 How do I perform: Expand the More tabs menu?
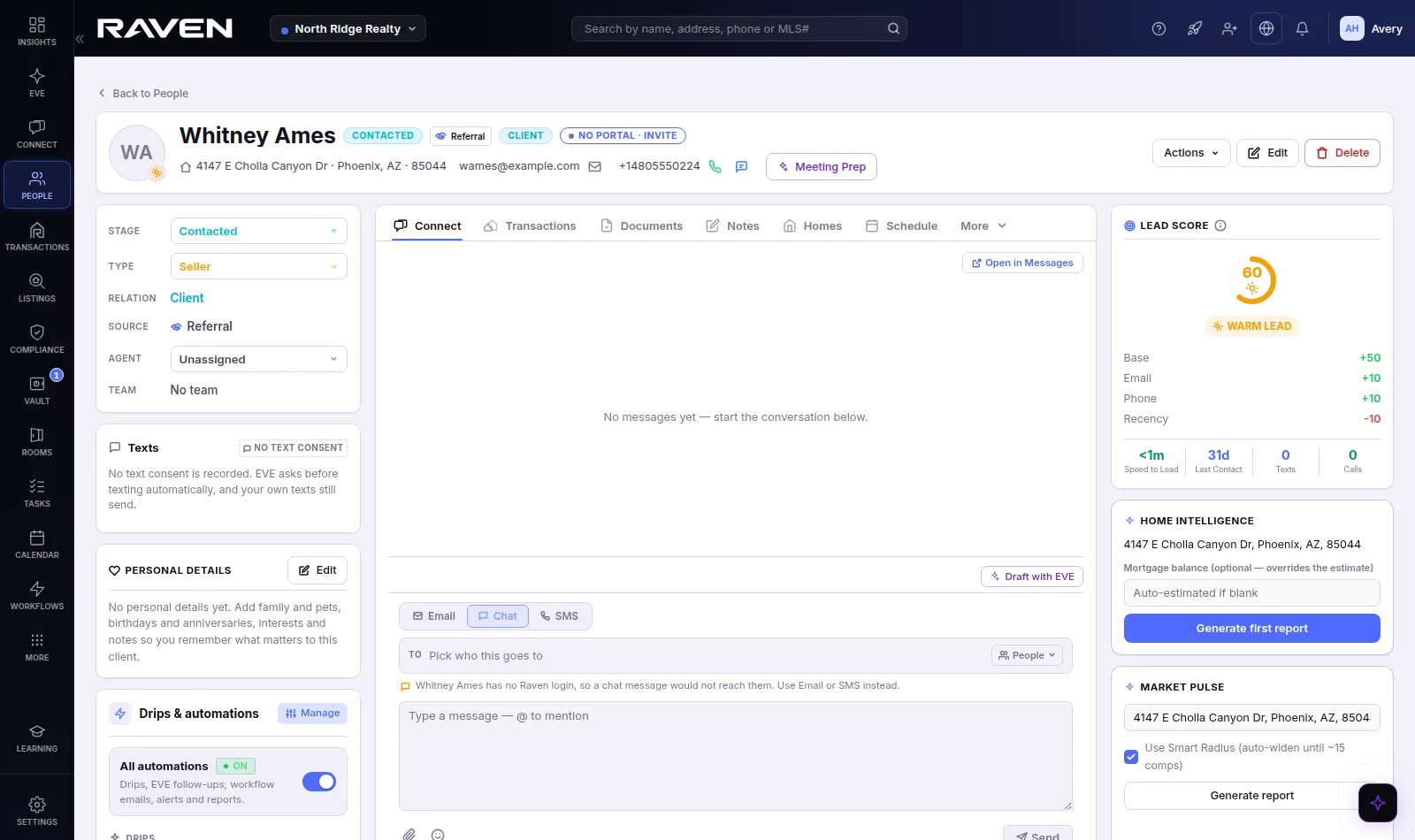coord(983,225)
